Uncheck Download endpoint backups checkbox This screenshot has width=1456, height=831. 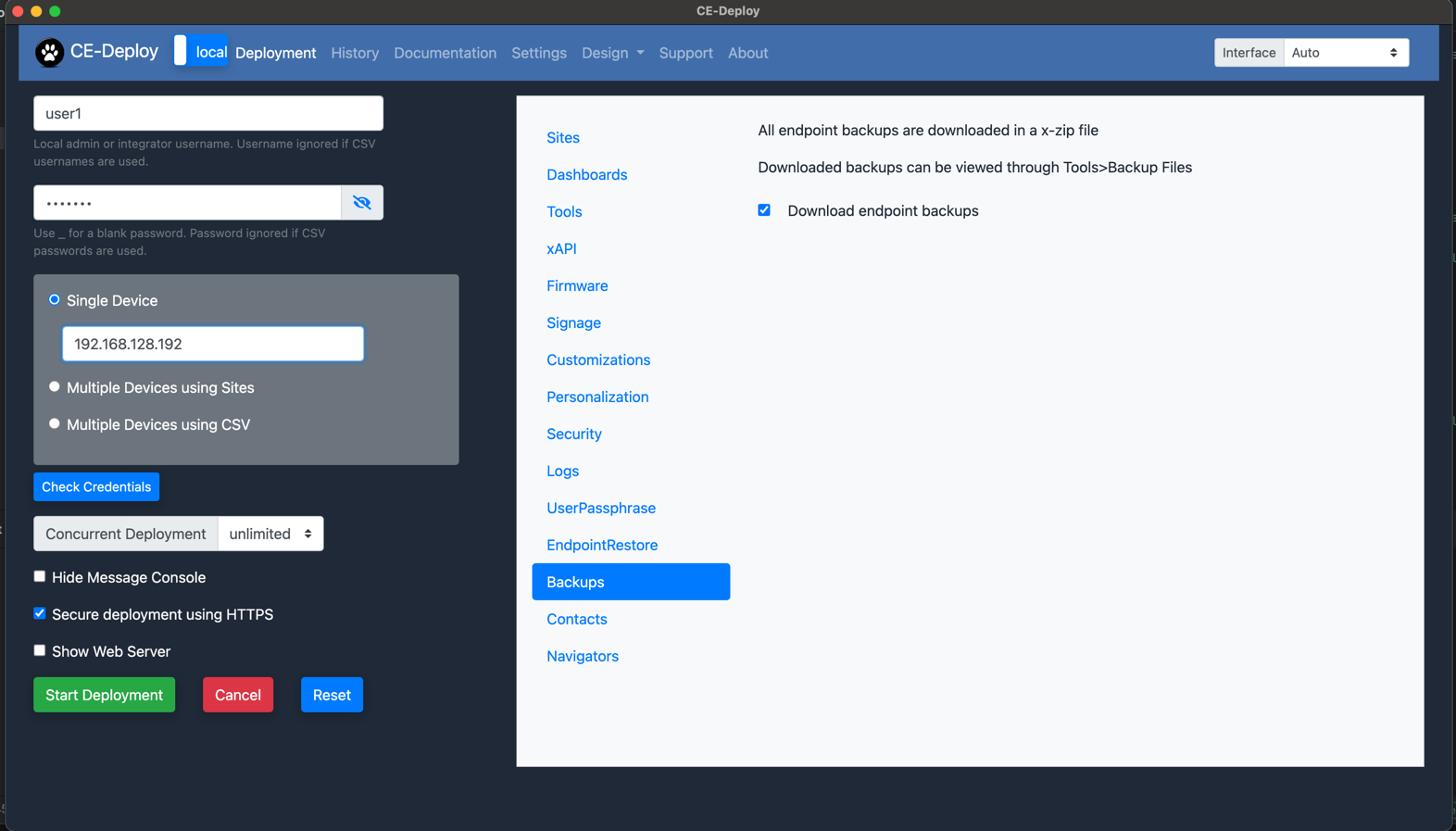click(x=764, y=210)
